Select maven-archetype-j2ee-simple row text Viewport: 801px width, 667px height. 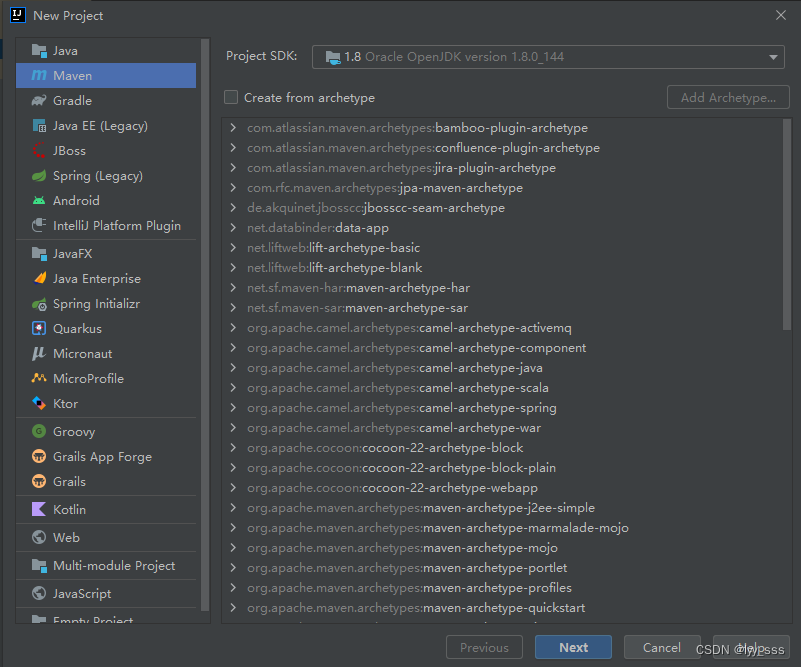[x=421, y=508]
